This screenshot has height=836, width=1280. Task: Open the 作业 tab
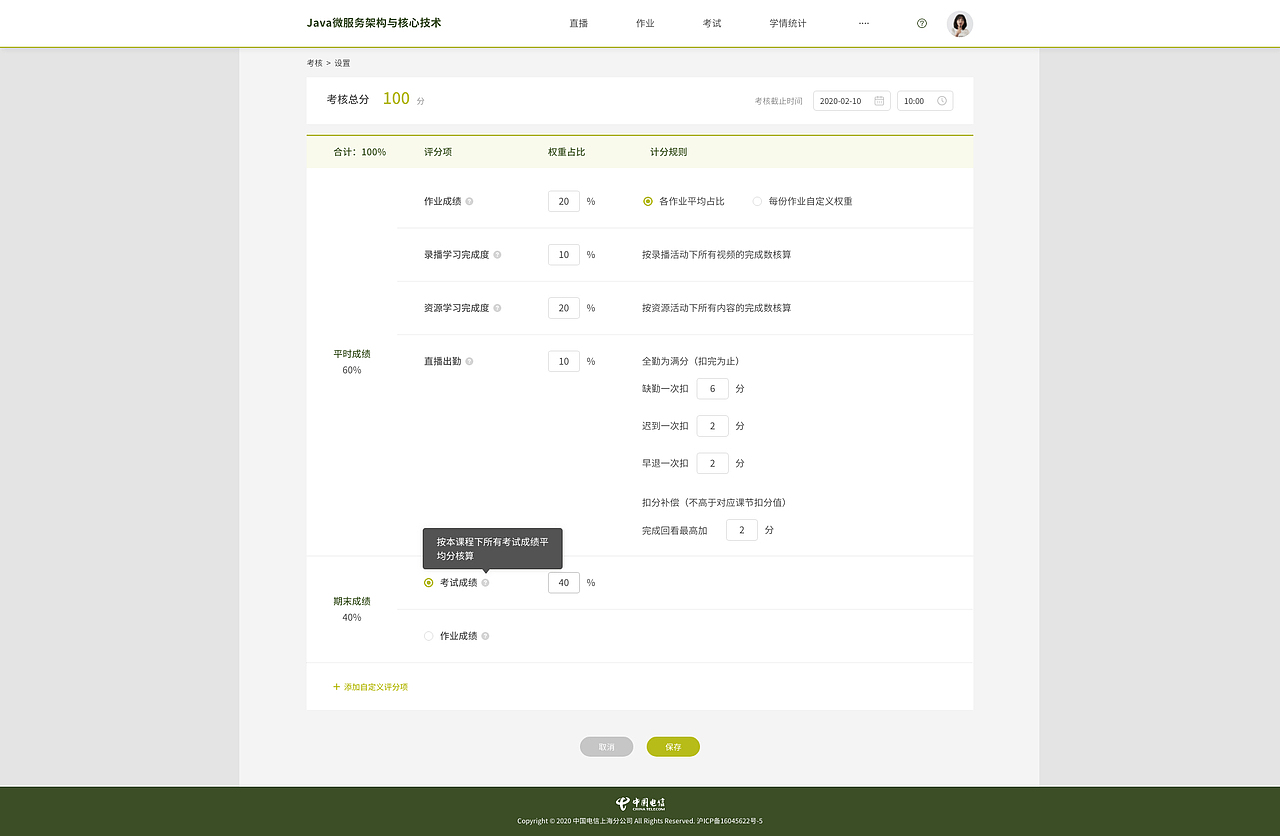tap(645, 23)
